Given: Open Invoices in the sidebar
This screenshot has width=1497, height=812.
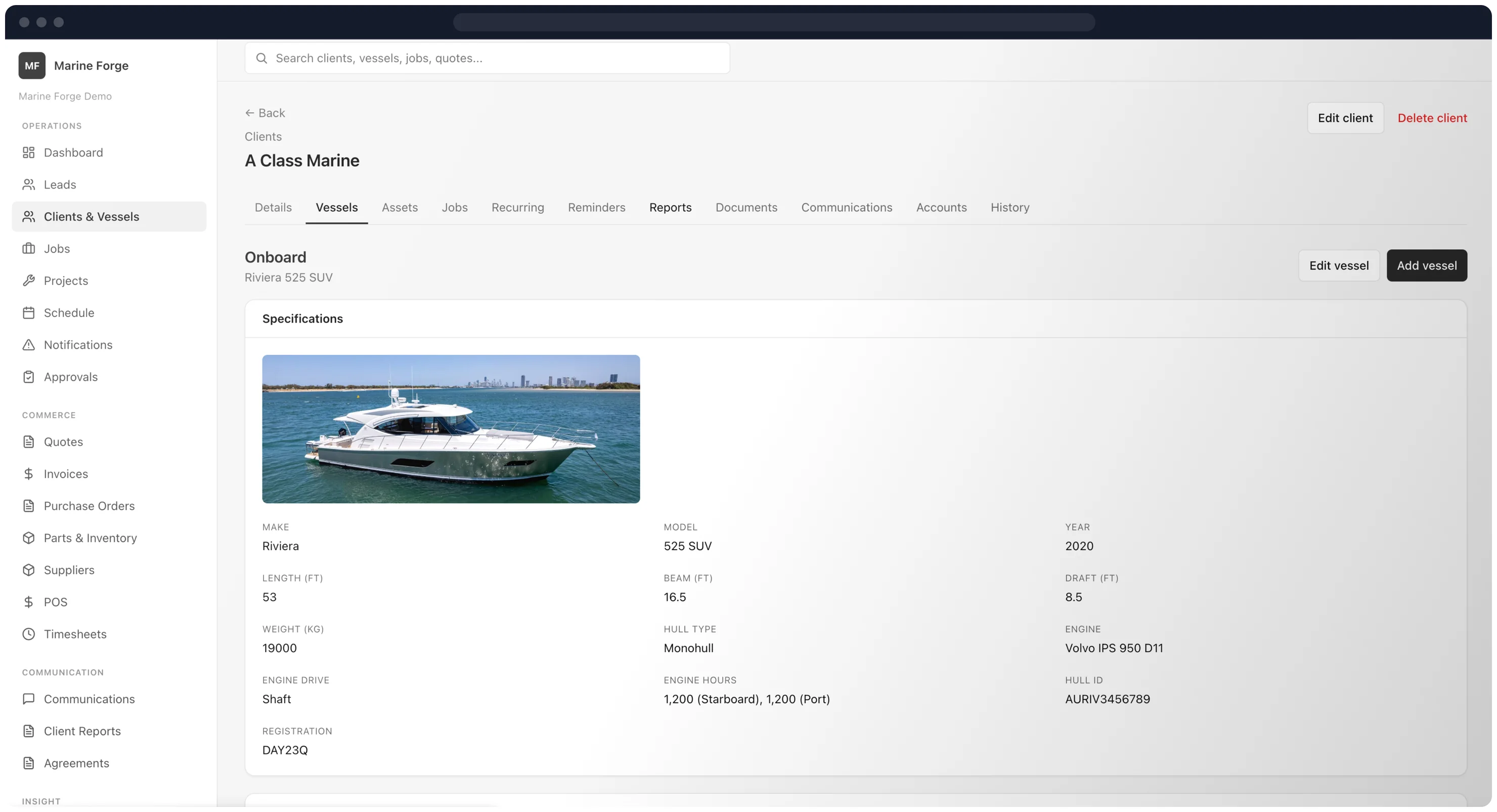Looking at the screenshot, I should pyautogui.click(x=109, y=473).
